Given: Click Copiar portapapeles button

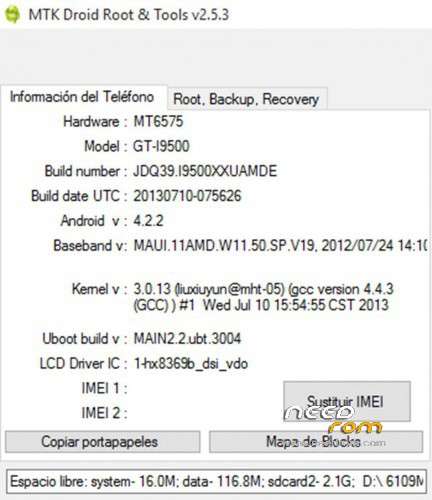Looking at the screenshot, I should (103, 442).
